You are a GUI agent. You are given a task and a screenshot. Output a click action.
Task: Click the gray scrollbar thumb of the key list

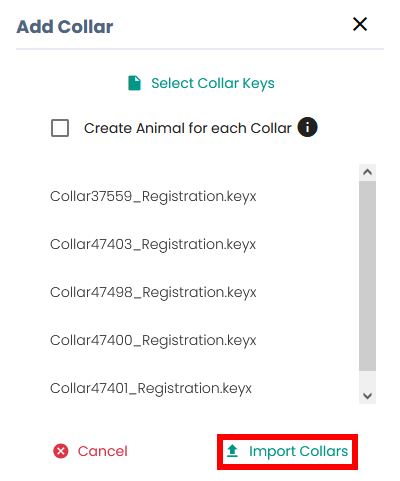coord(367,276)
